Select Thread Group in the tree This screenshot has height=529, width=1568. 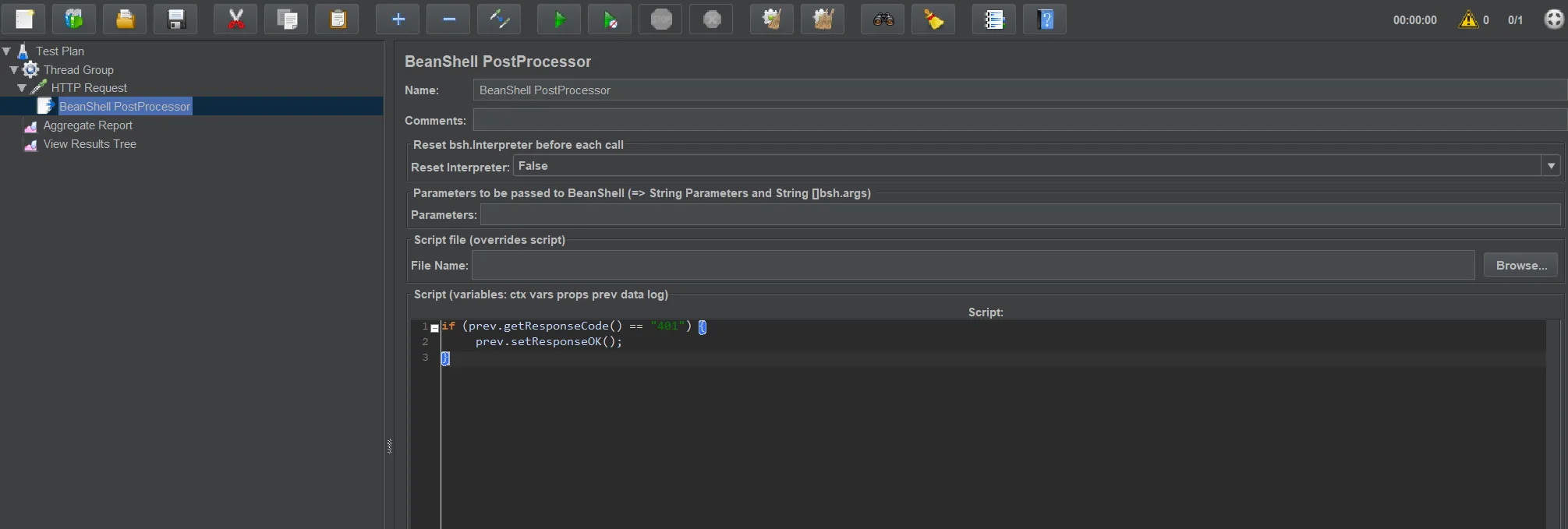(79, 70)
